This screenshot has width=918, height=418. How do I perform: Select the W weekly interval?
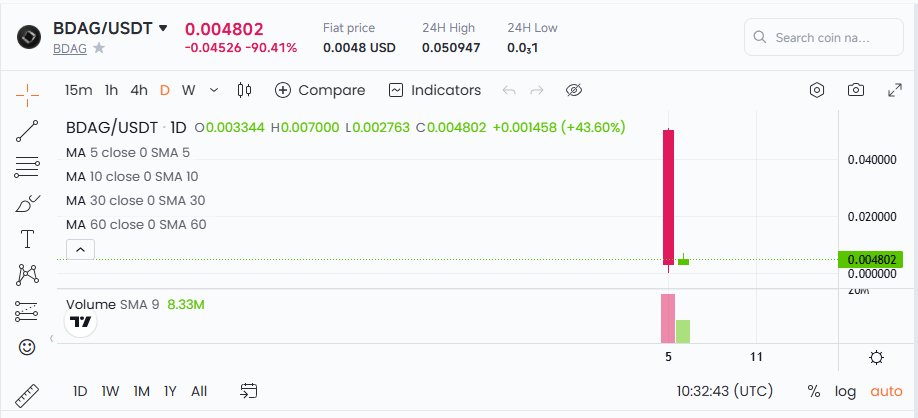coord(188,90)
